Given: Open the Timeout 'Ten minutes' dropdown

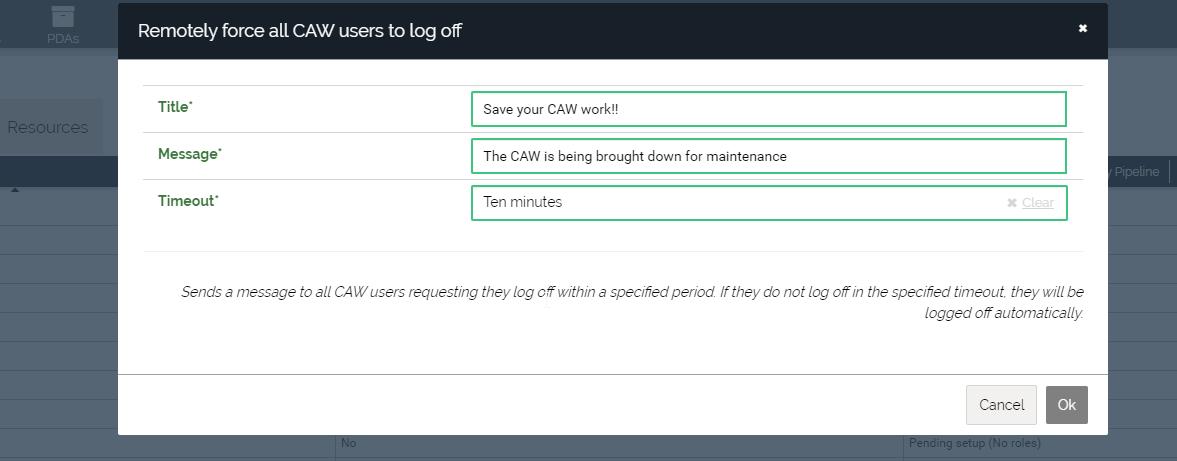Looking at the screenshot, I should pos(740,202).
